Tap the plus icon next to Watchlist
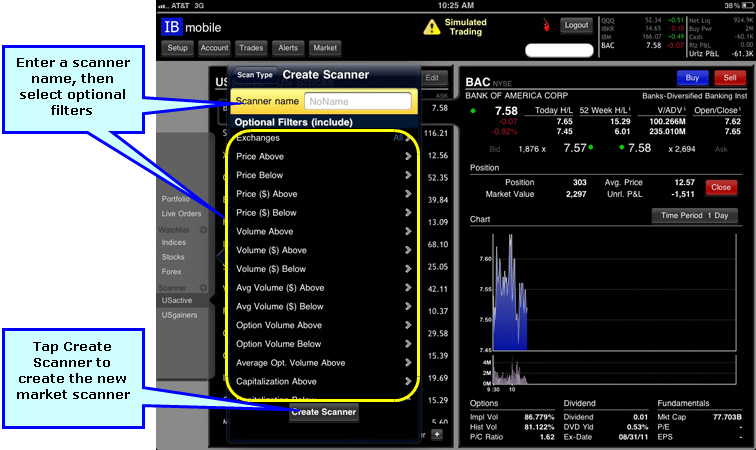This screenshot has height=450, width=756. click(203, 230)
